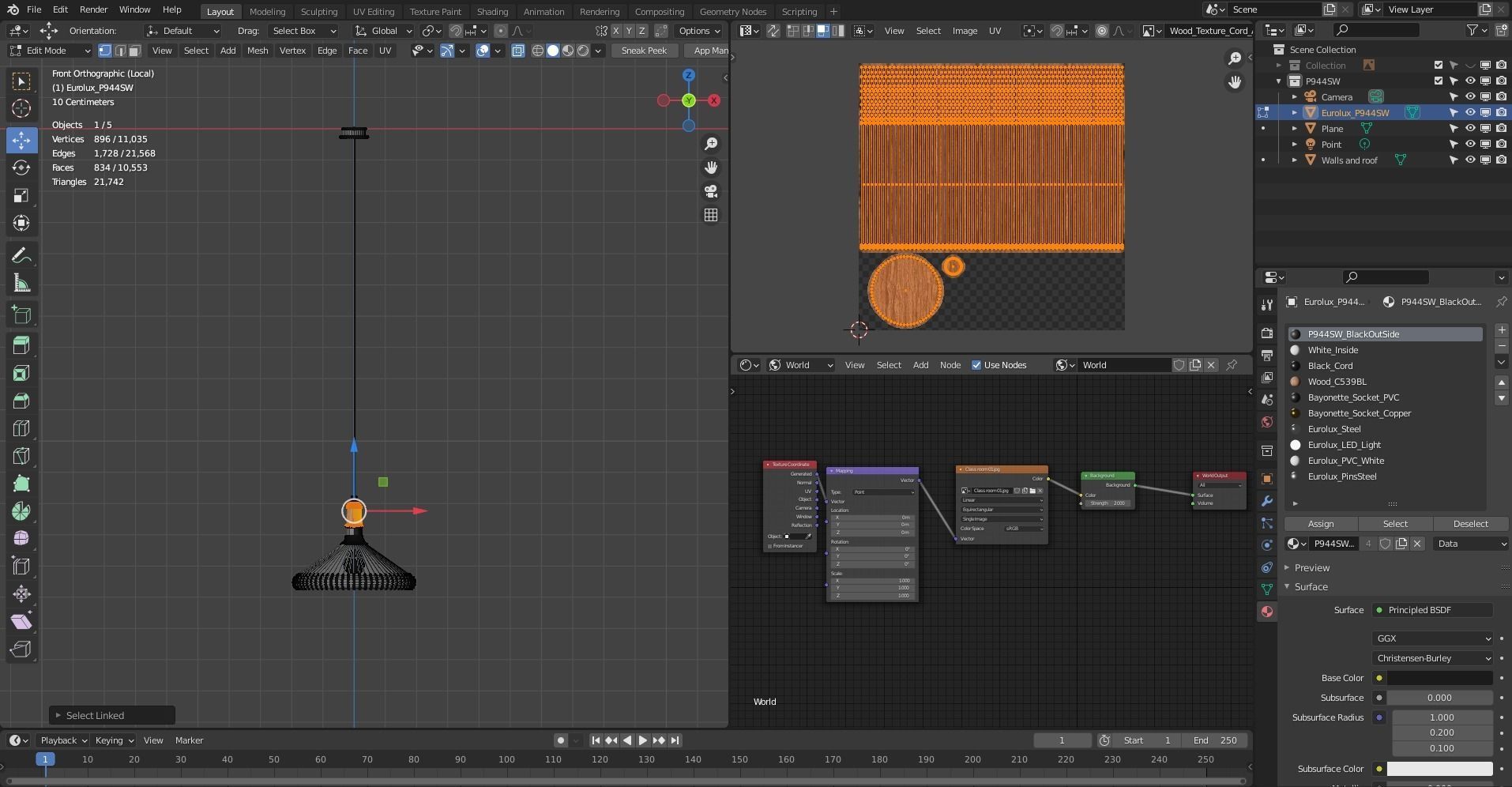The image size is (1512, 787).
Task: Expand the Walls and roof tree item
Action: [1294, 160]
